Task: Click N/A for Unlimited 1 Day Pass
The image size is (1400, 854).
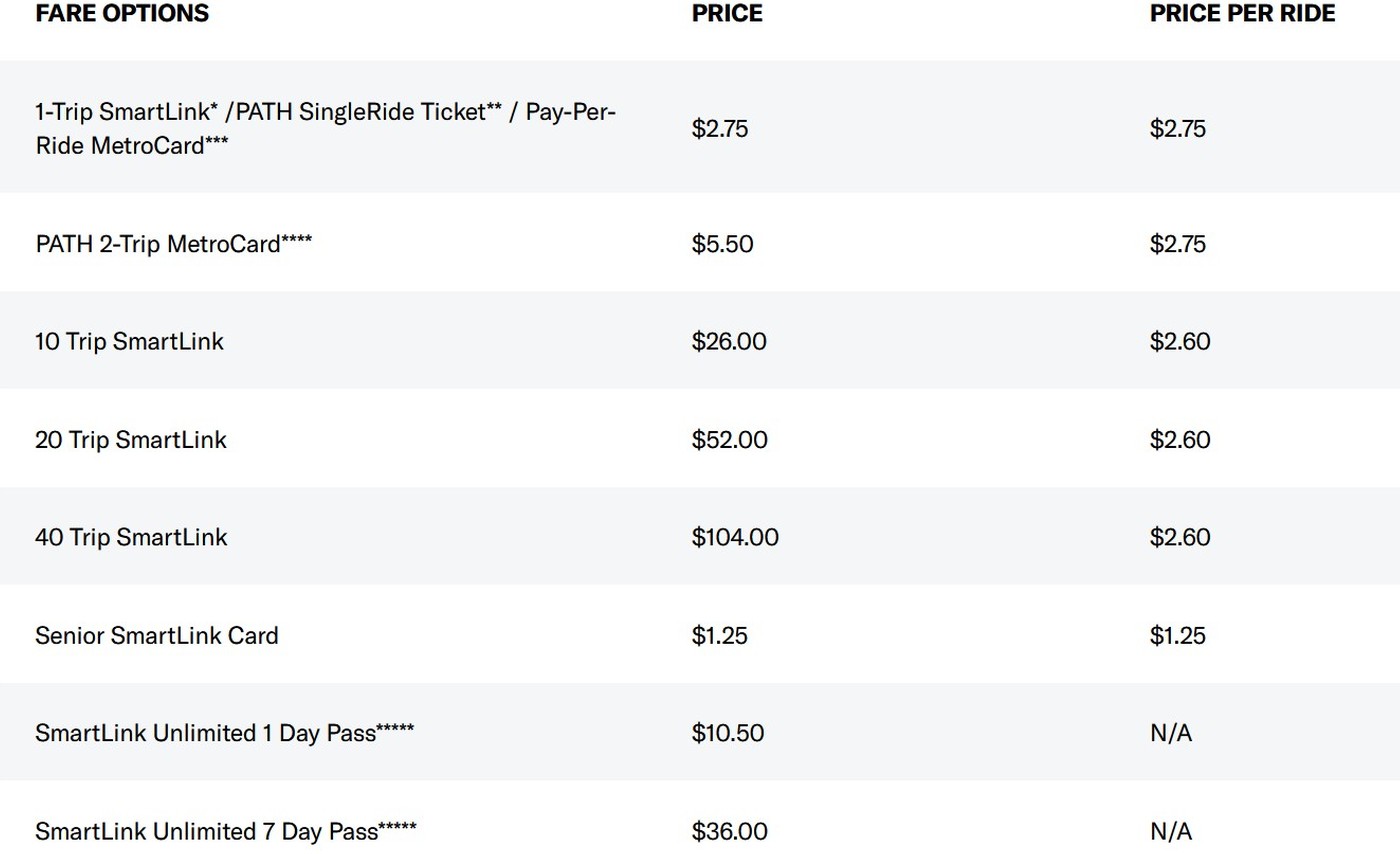Action: [x=1171, y=733]
